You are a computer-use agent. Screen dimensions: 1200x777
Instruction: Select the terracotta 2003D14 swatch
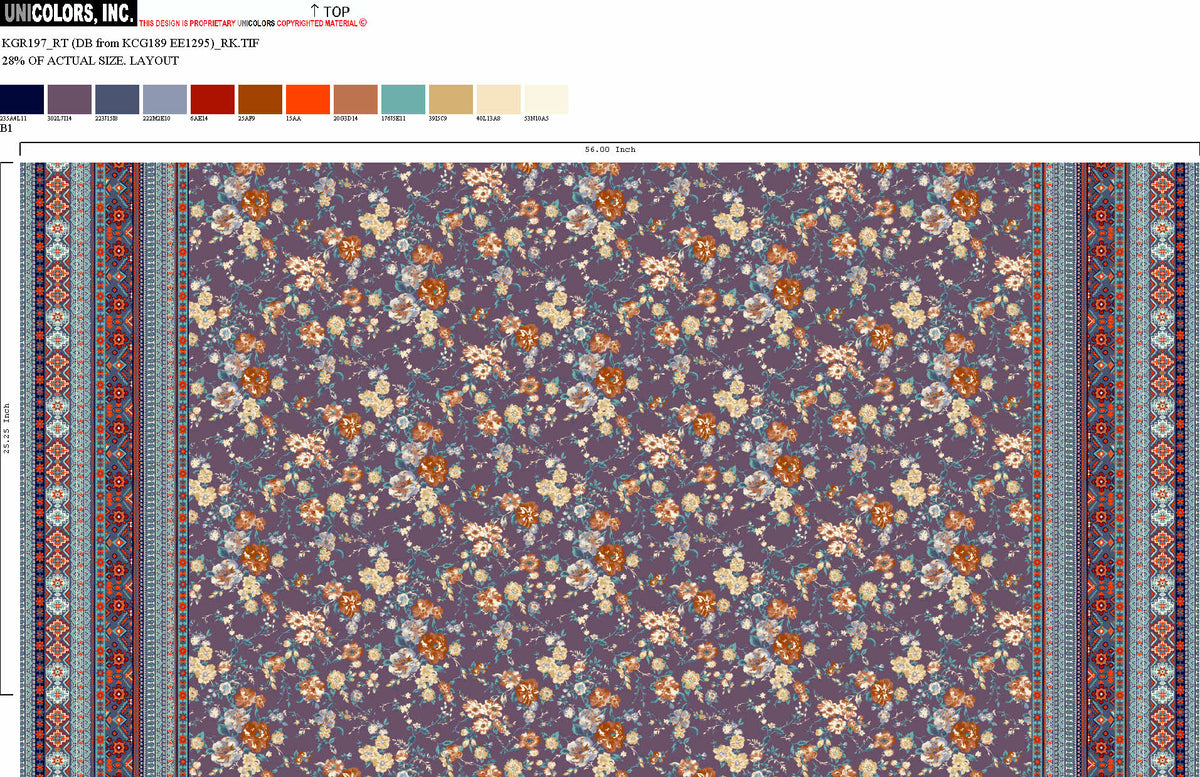pos(356,99)
